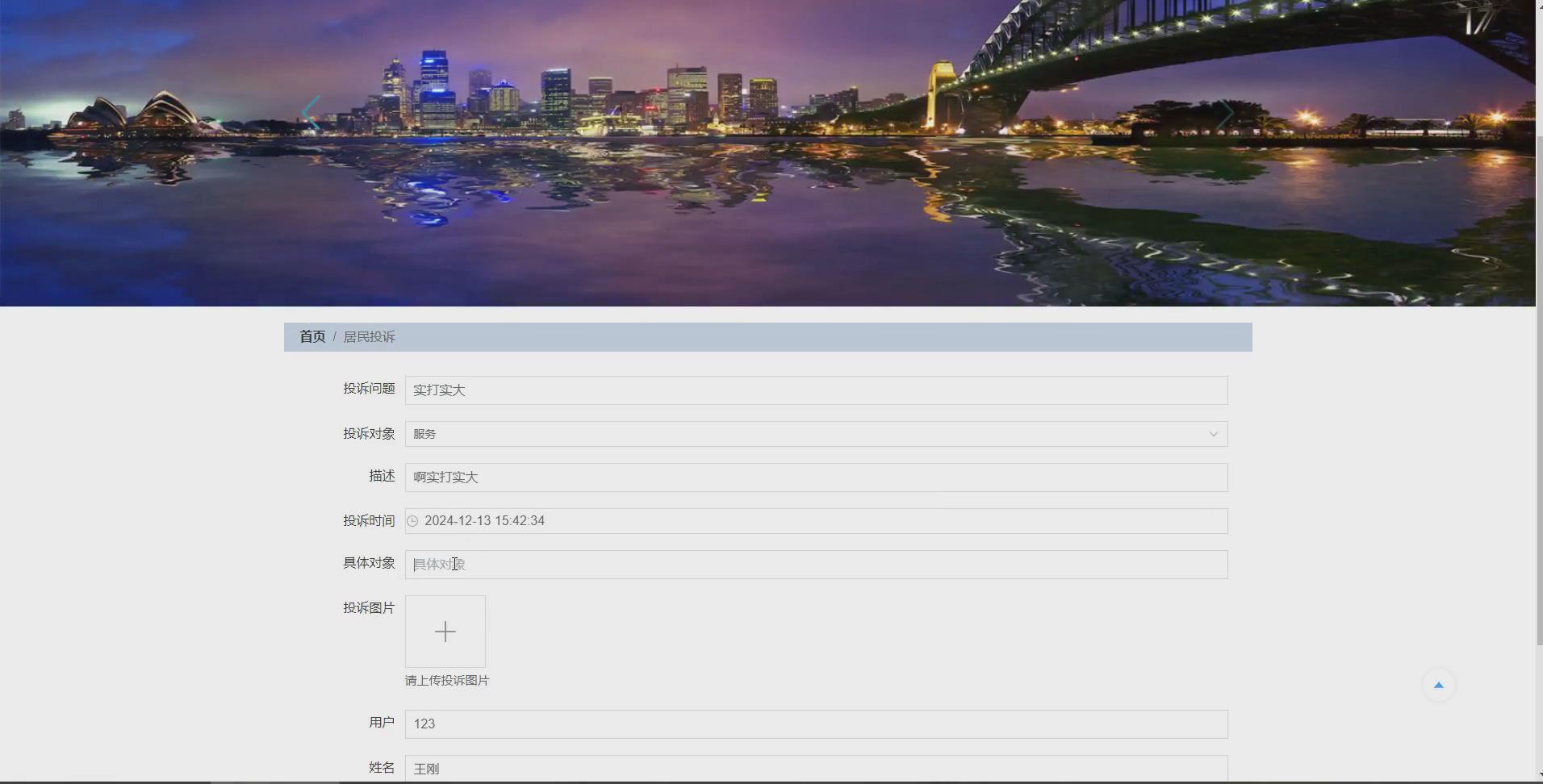Click the plus icon to upload a complaint image
The height and width of the screenshot is (784, 1543).
click(445, 632)
